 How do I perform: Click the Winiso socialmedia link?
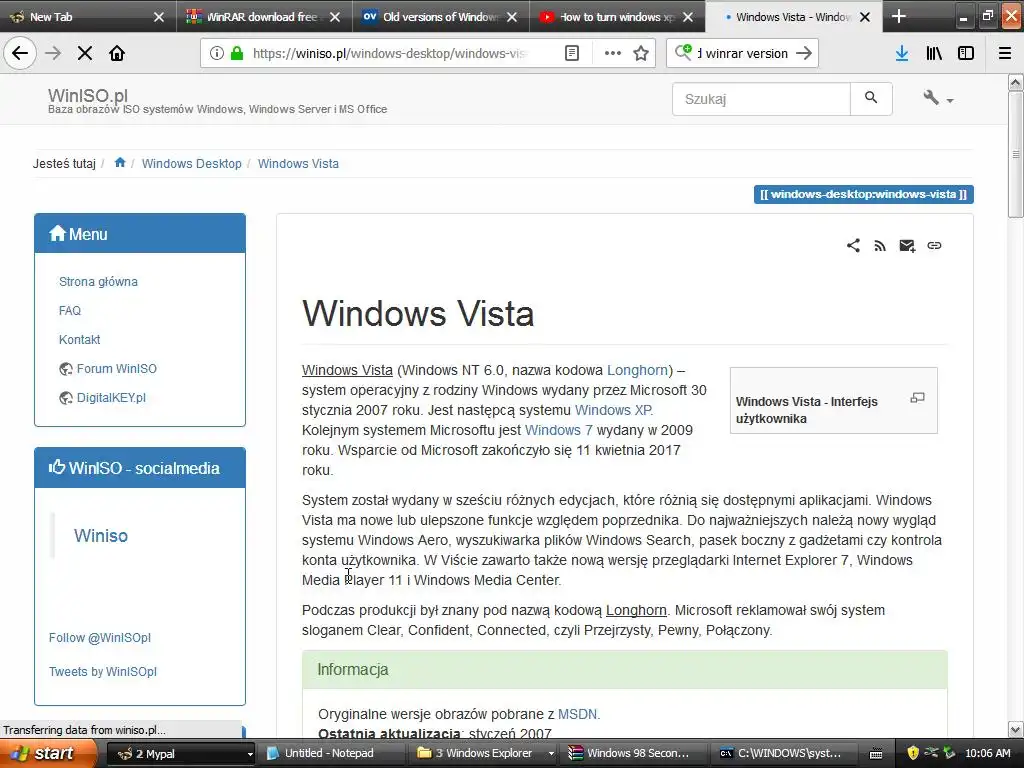[x=101, y=536]
